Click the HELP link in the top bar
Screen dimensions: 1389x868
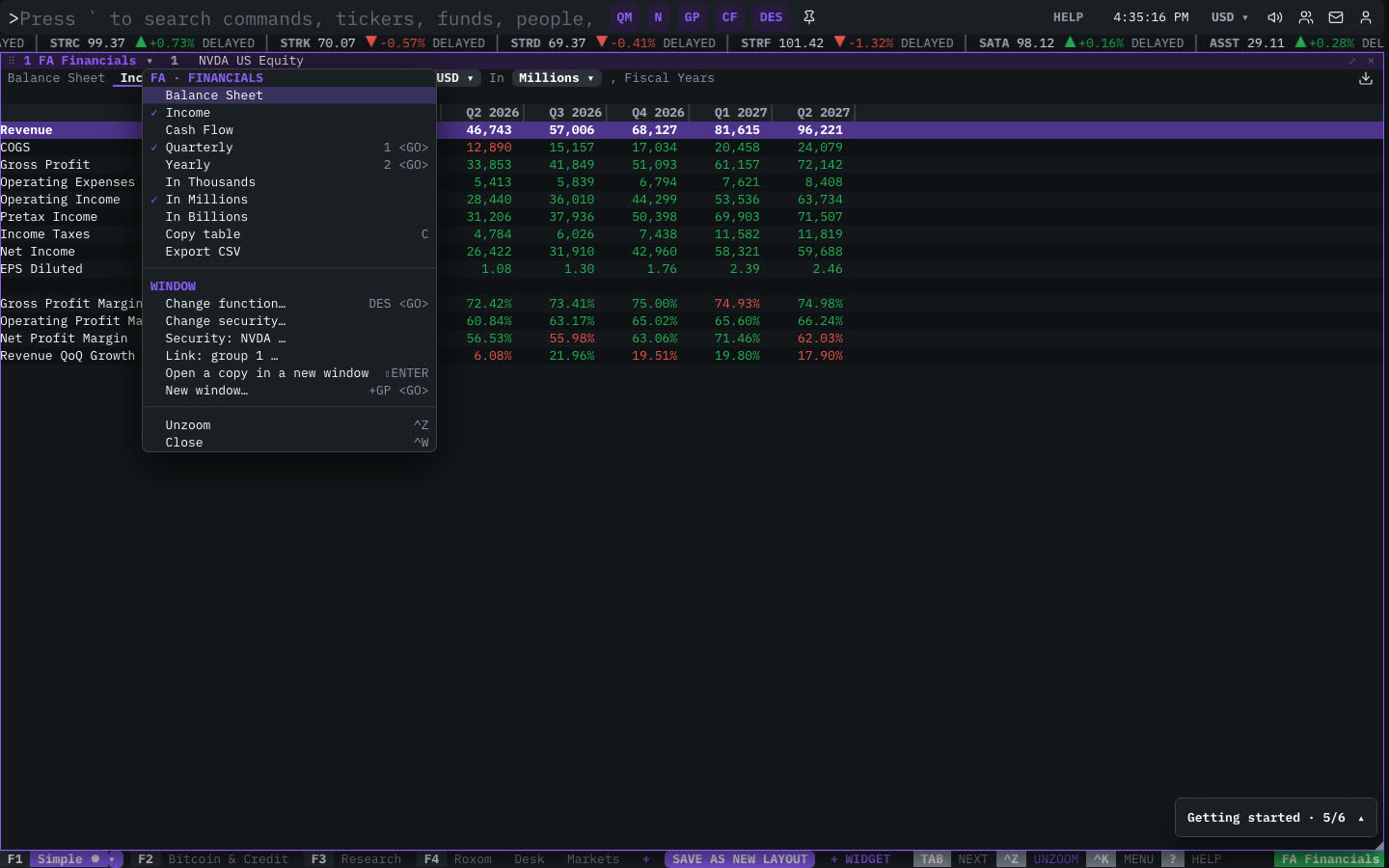point(1068,17)
